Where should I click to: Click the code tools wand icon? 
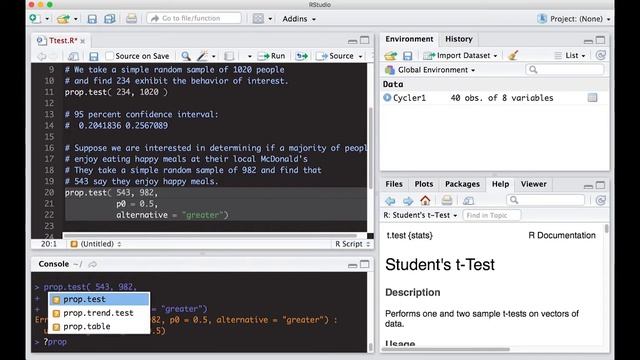[x=202, y=56]
